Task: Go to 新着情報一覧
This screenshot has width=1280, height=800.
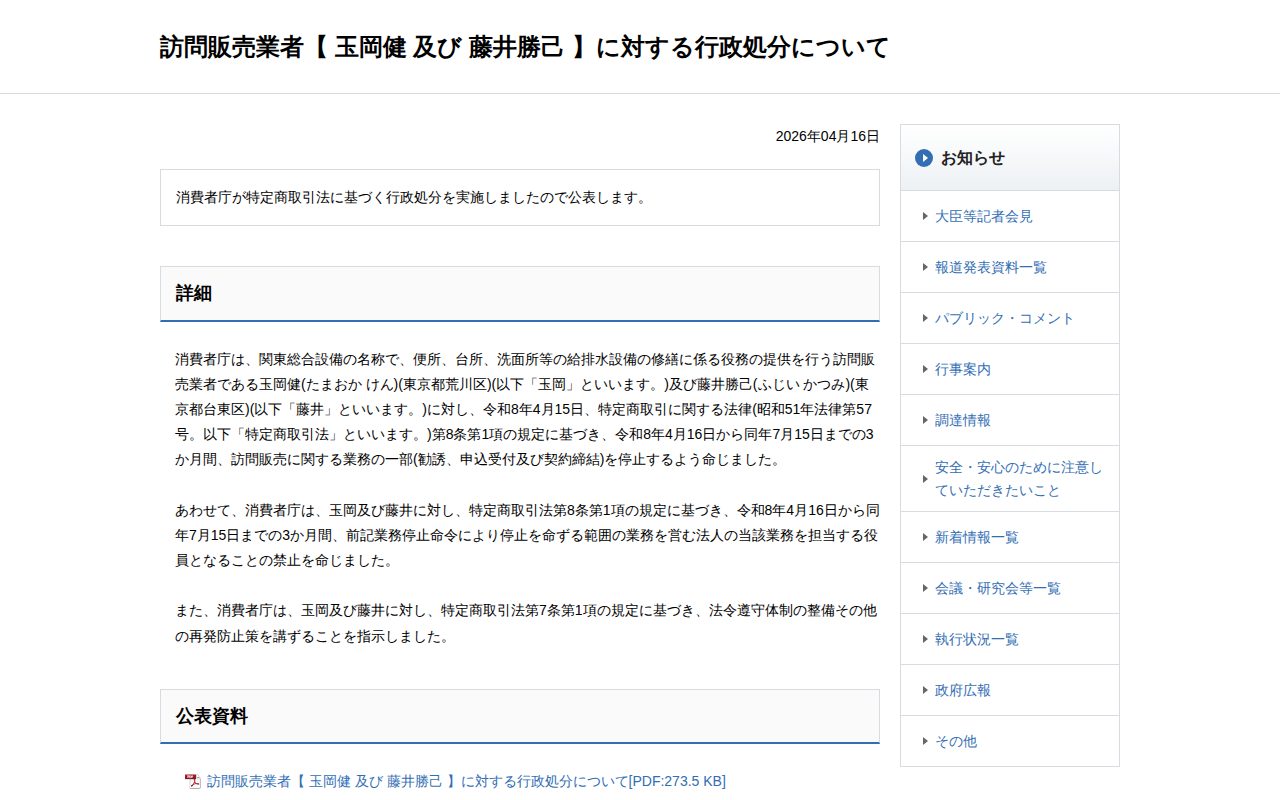Action: point(977,537)
